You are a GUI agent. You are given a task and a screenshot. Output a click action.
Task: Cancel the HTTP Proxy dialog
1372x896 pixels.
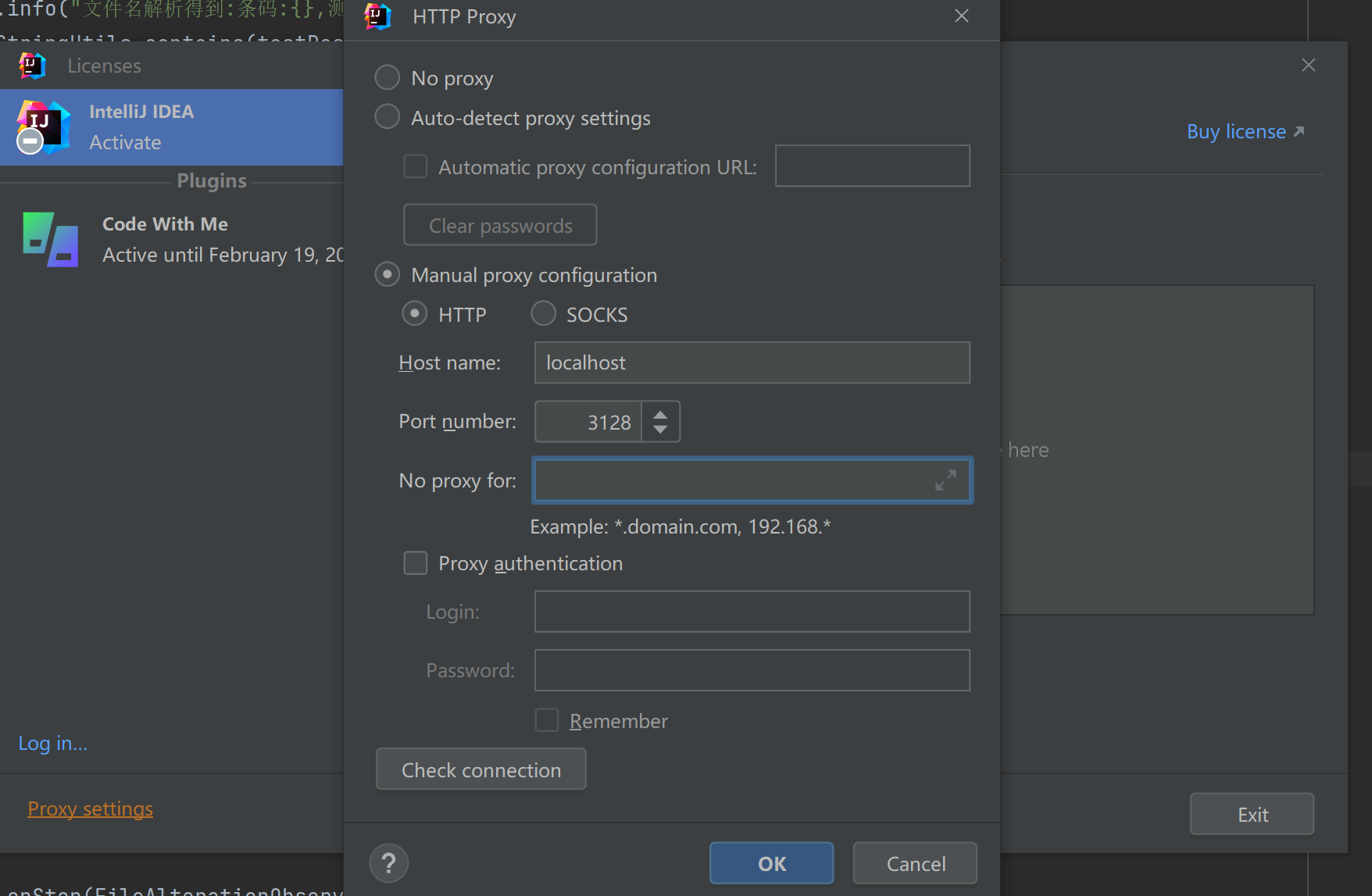point(916,863)
